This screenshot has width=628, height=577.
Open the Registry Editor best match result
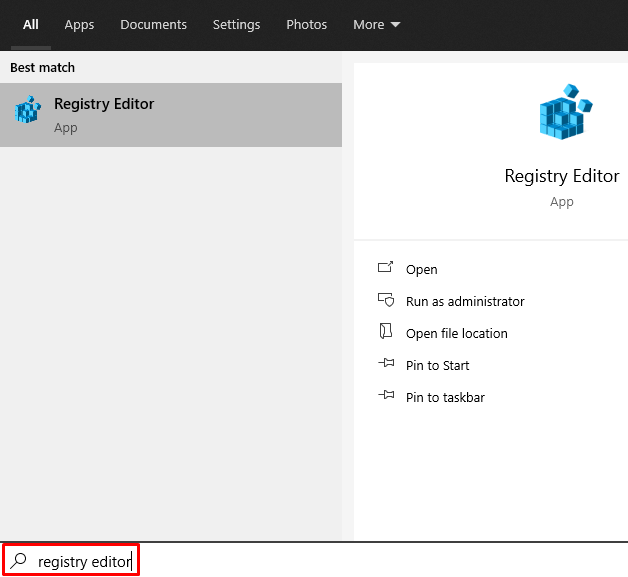pyautogui.click(x=171, y=115)
